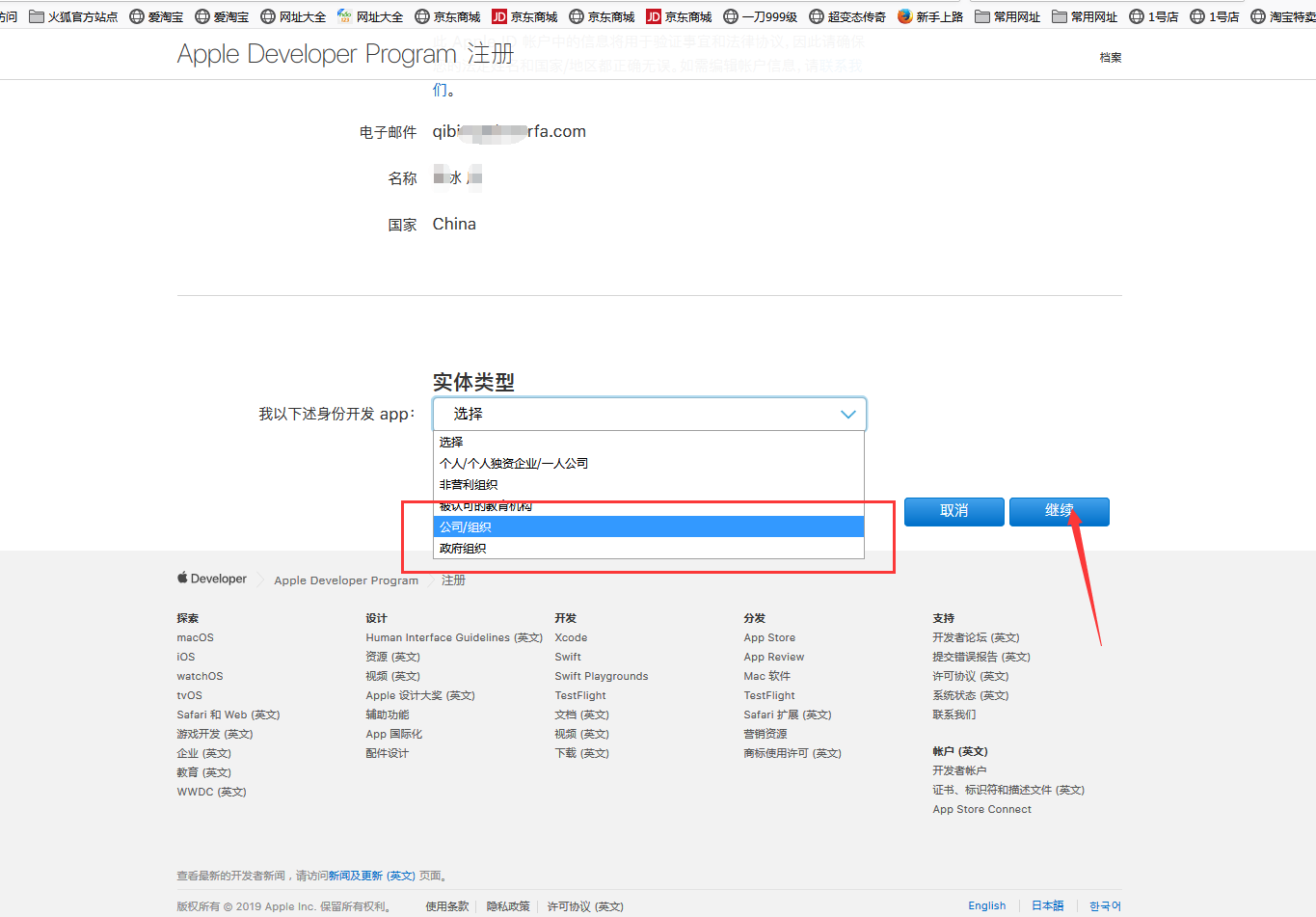Screen dimensions: 1316x917
Task: Select the 公司/组织 option
Action: tap(649, 526)
